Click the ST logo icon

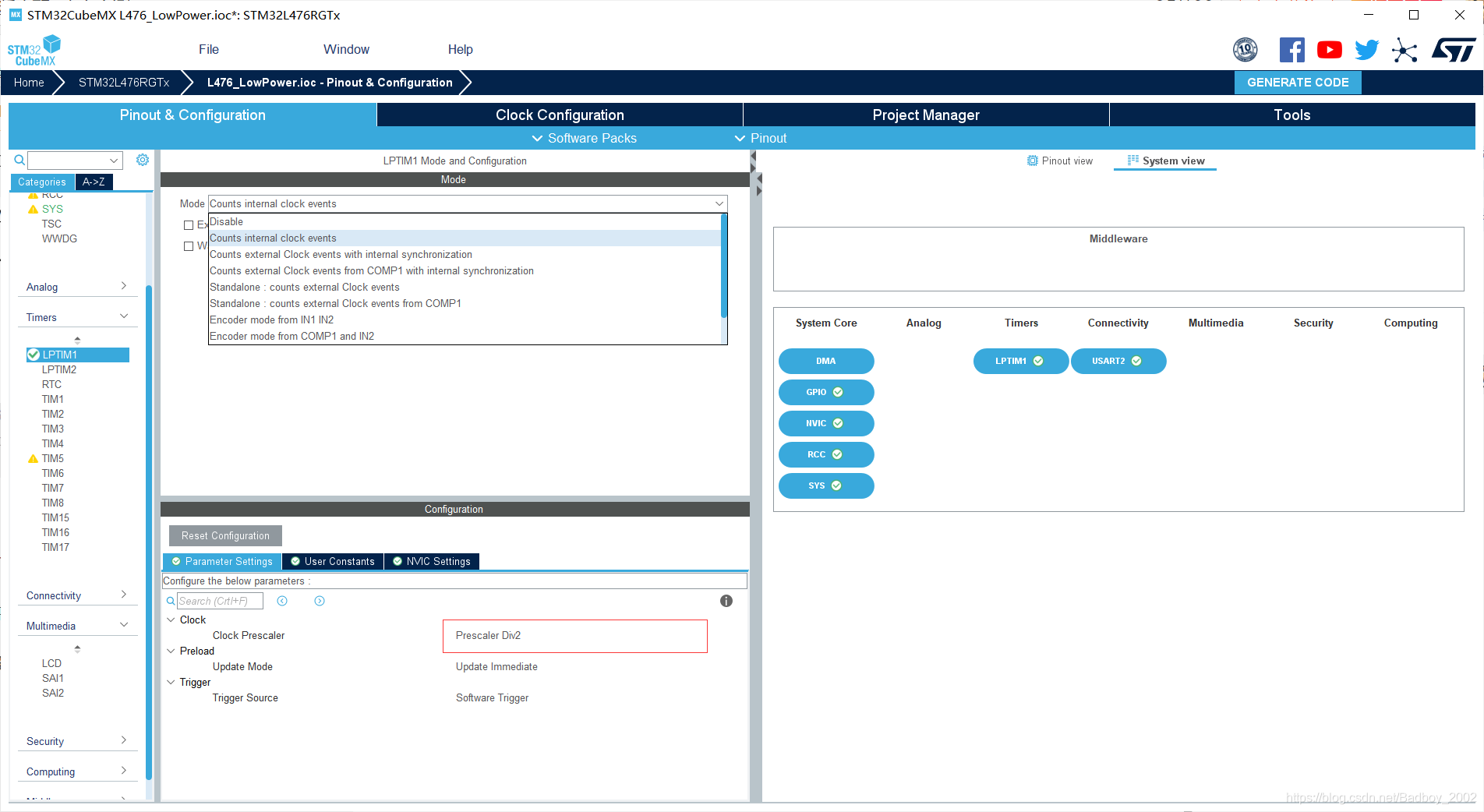click(1454, 50)
